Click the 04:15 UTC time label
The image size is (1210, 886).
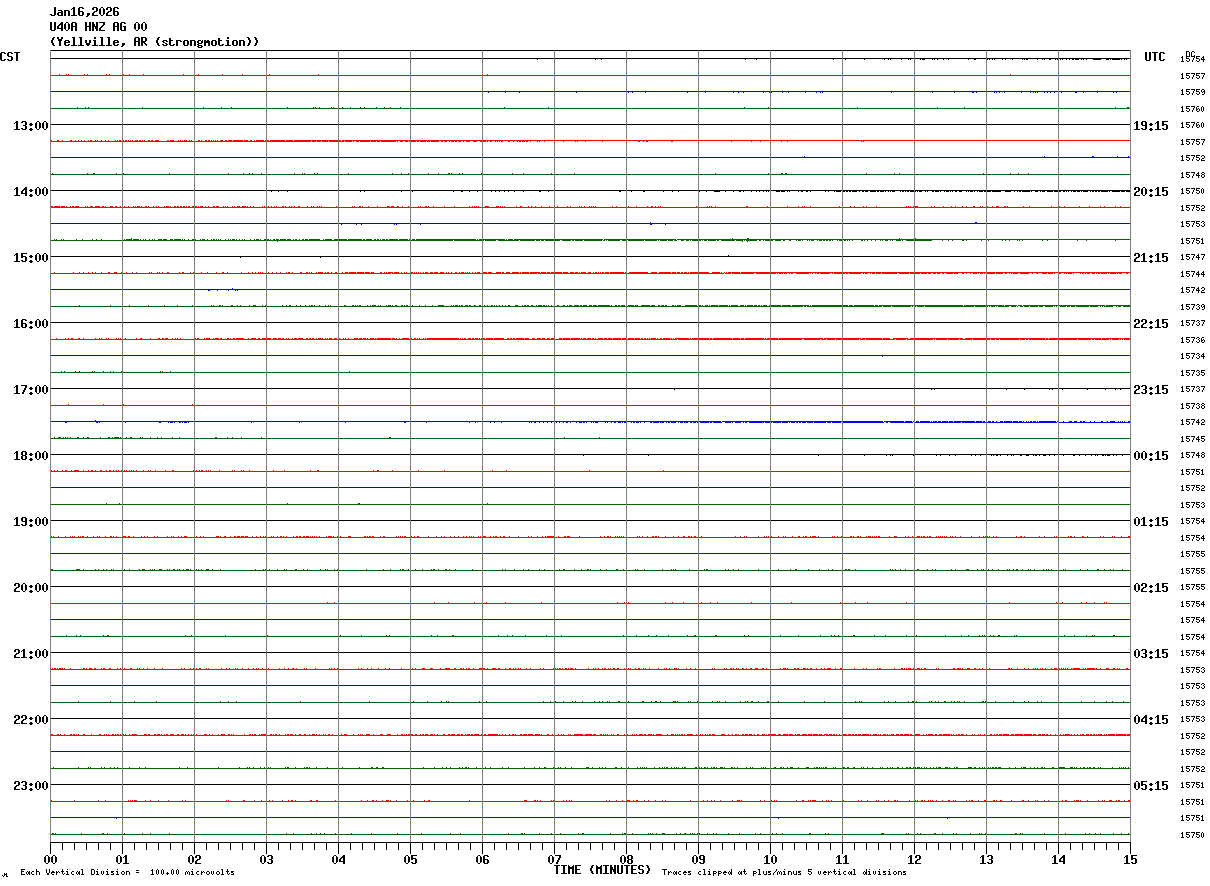coord(1151,720)
